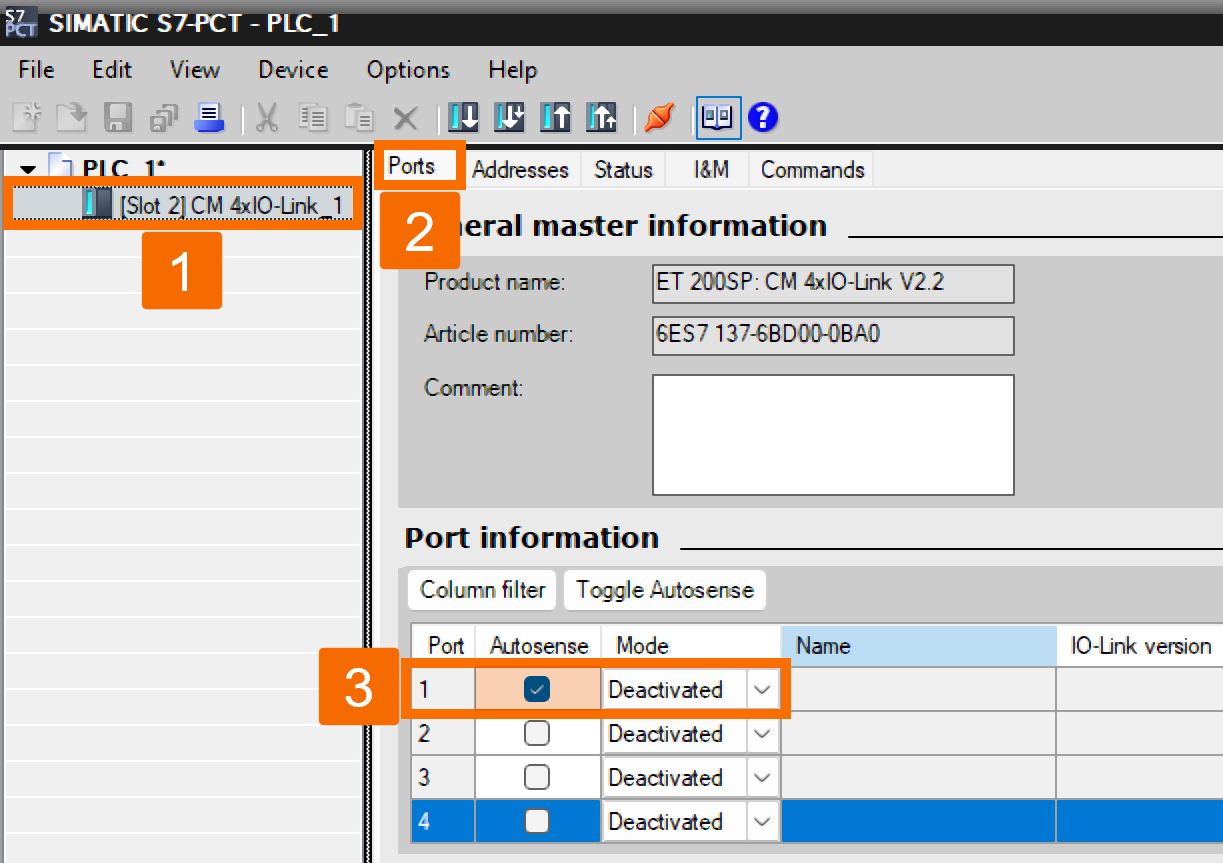Uncheck Autosense for port 1
Image resolution: width=1223 pixels, height=863 pixels.
pos(537,689)
